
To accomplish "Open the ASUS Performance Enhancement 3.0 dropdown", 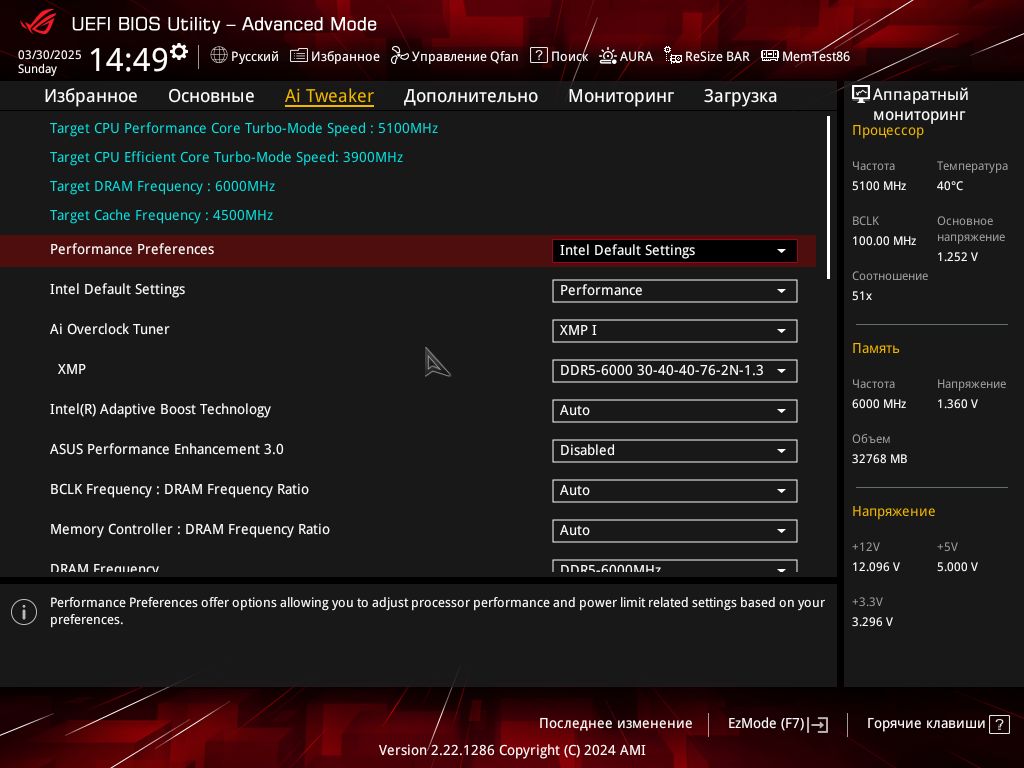I will click(x=675, y=451).
